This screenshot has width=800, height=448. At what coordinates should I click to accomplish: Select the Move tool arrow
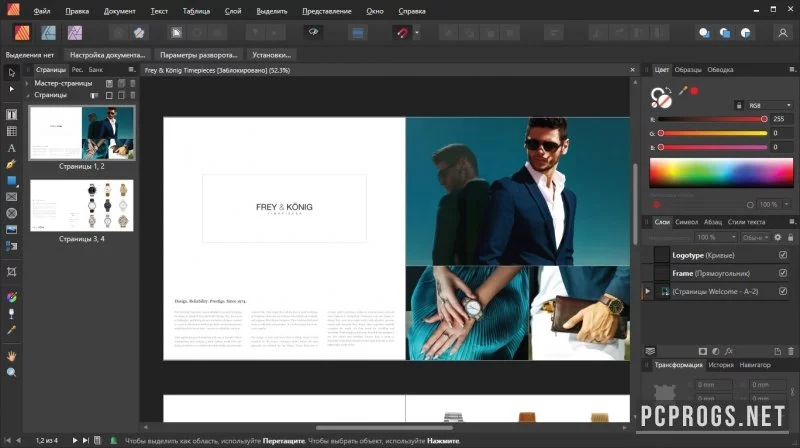11,72
